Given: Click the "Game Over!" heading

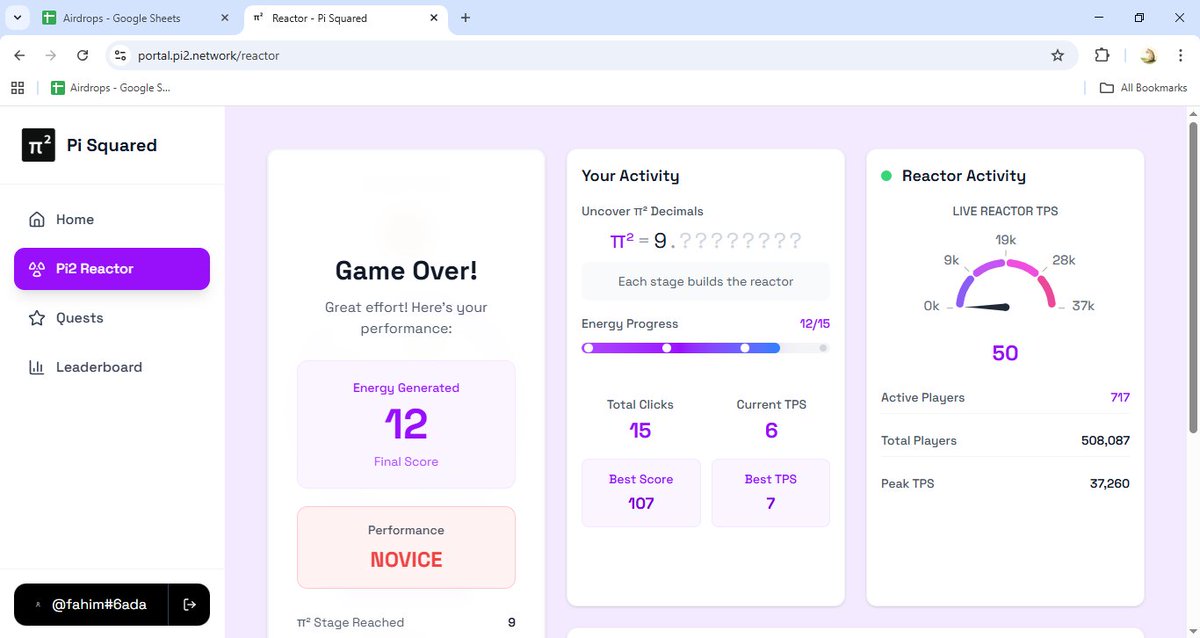Looking at the screenshot, I should (406, 271).
